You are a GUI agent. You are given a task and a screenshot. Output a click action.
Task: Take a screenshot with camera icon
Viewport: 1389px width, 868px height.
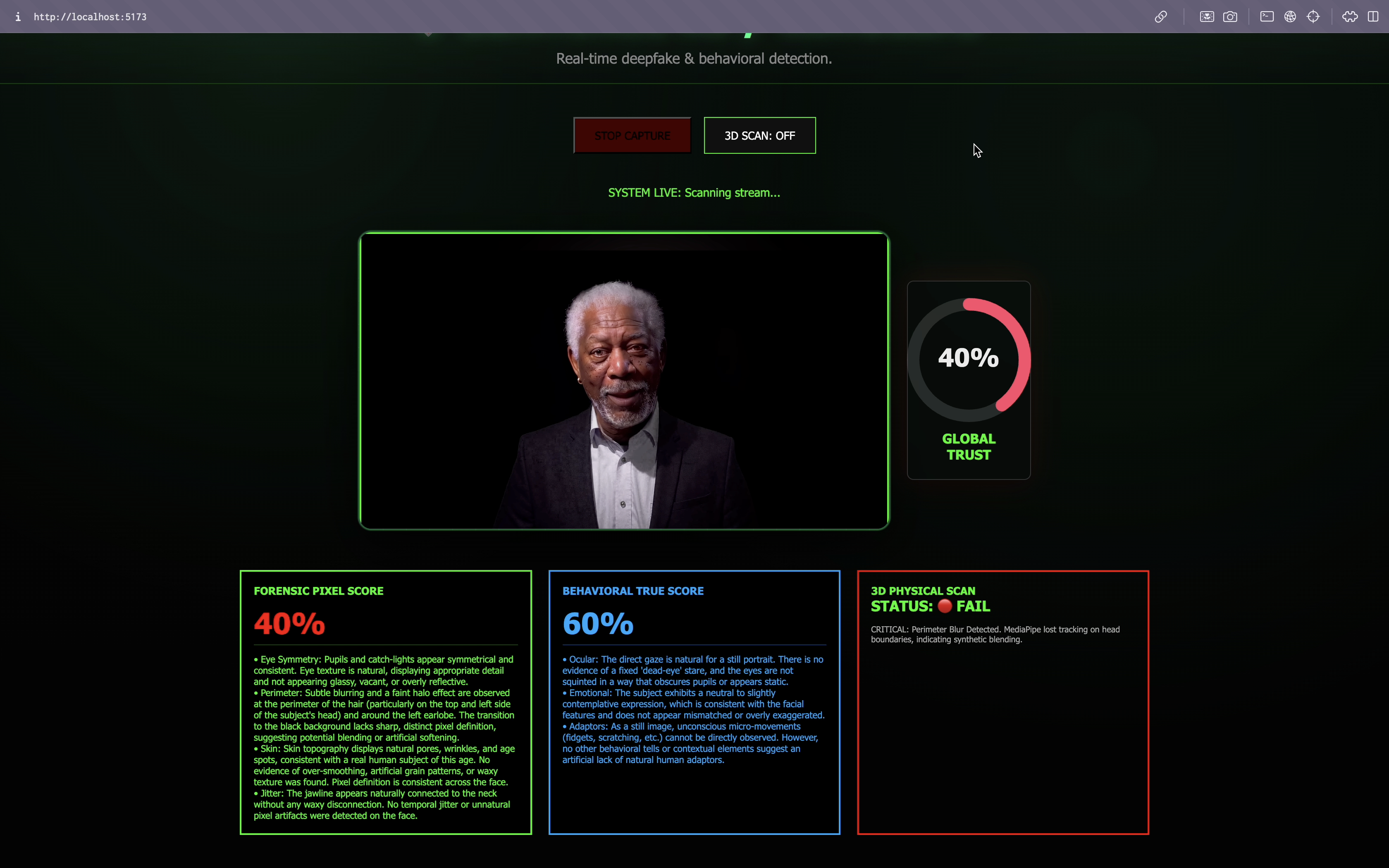click(1230, 17)
